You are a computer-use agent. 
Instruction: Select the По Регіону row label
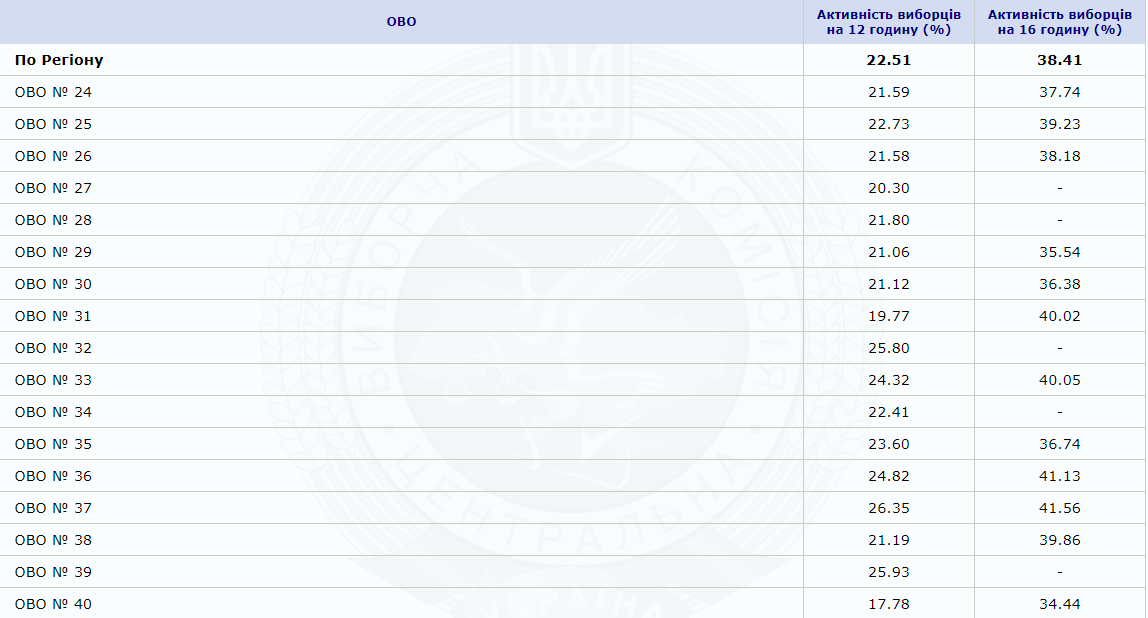coord(59,60)
